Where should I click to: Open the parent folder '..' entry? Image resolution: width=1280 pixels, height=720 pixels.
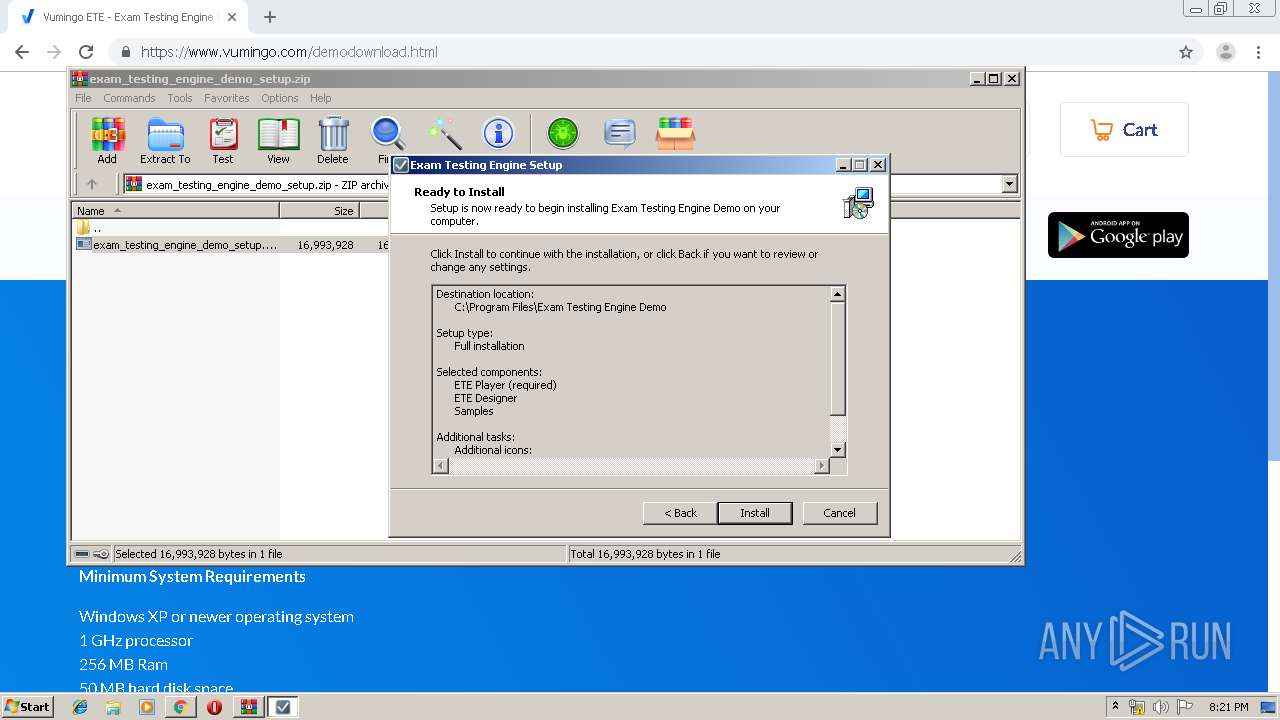(x=89, y=228)
